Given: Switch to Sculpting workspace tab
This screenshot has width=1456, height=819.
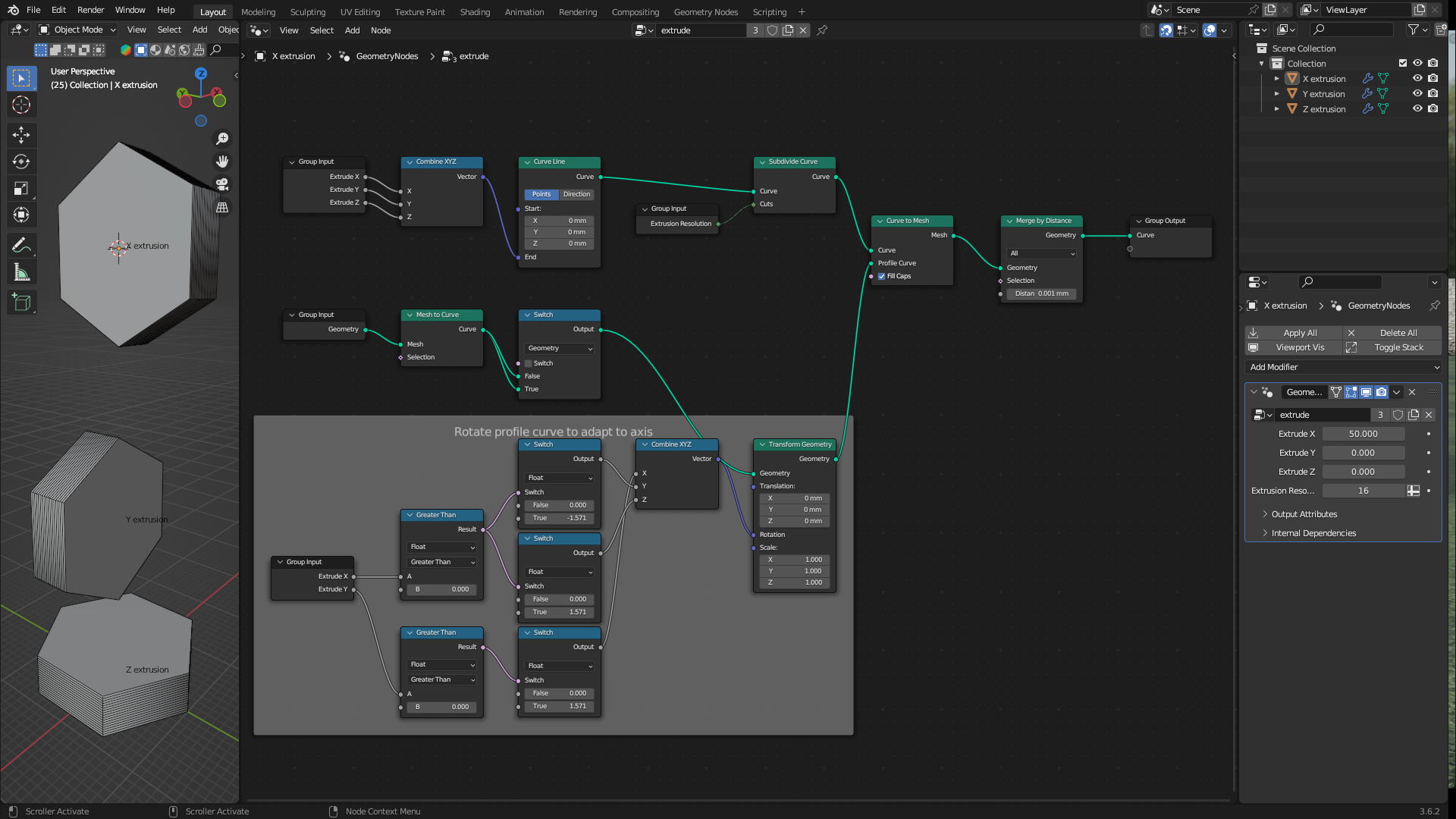Looking at the screenshot, I should [308, 12].
